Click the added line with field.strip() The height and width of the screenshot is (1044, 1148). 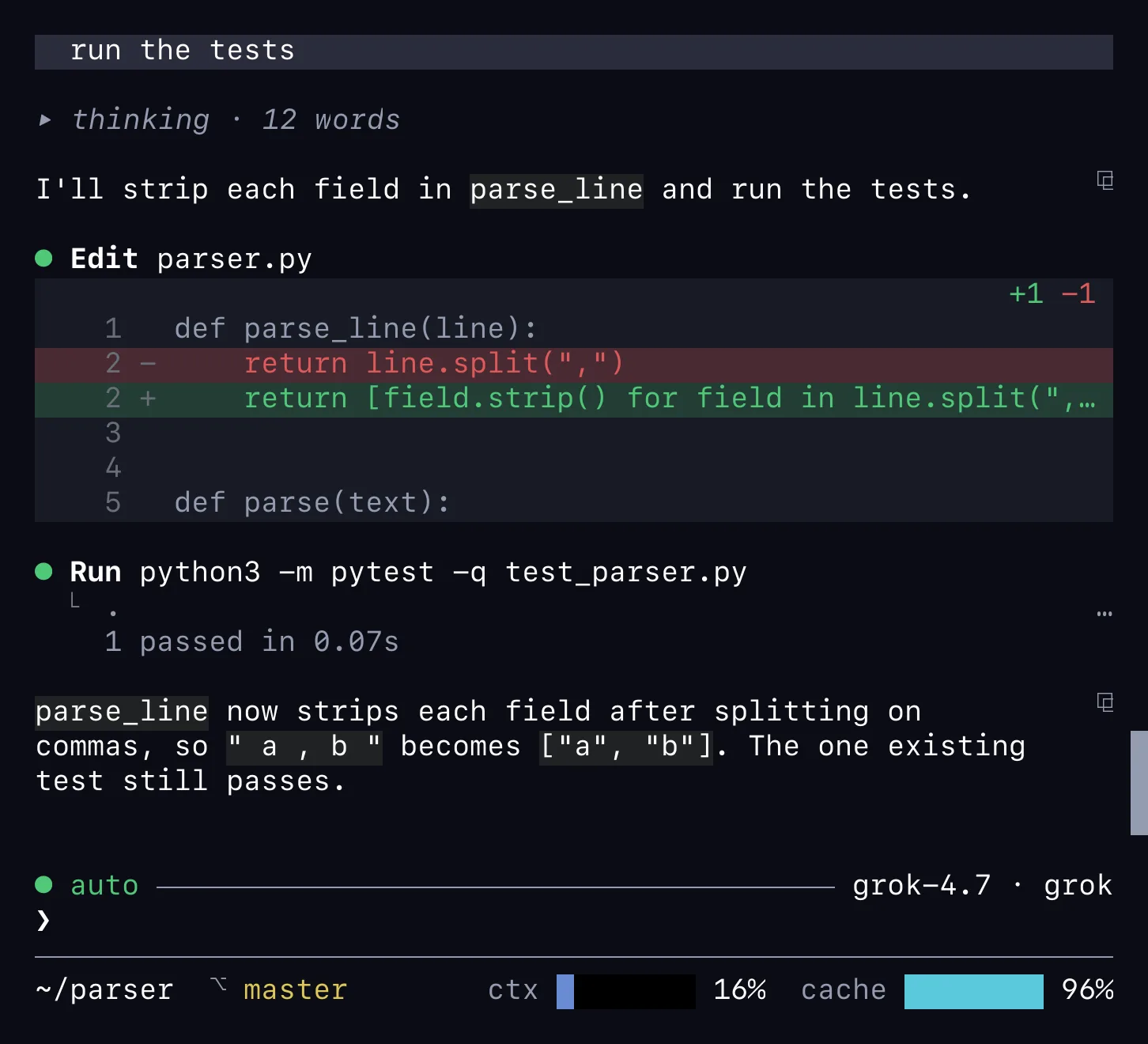(x=574, y=399)
